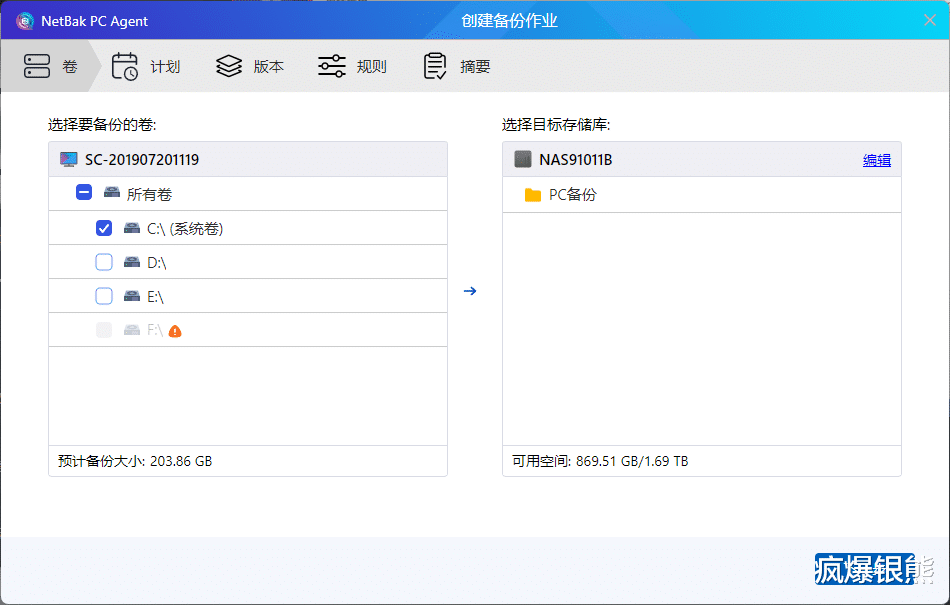The height and width of the screenshot is (605, 950).
Task: Select the PC备份 folder row
Action: [x=702, y=195]
